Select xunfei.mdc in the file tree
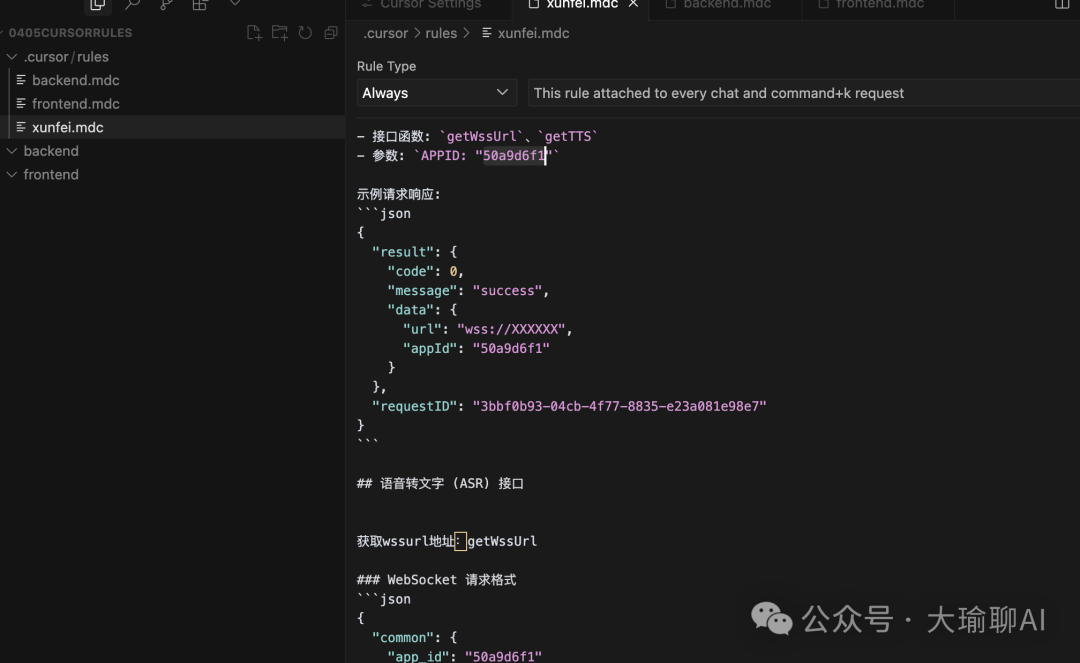Screen dimensions: 1080x663 tap(68, 127)
